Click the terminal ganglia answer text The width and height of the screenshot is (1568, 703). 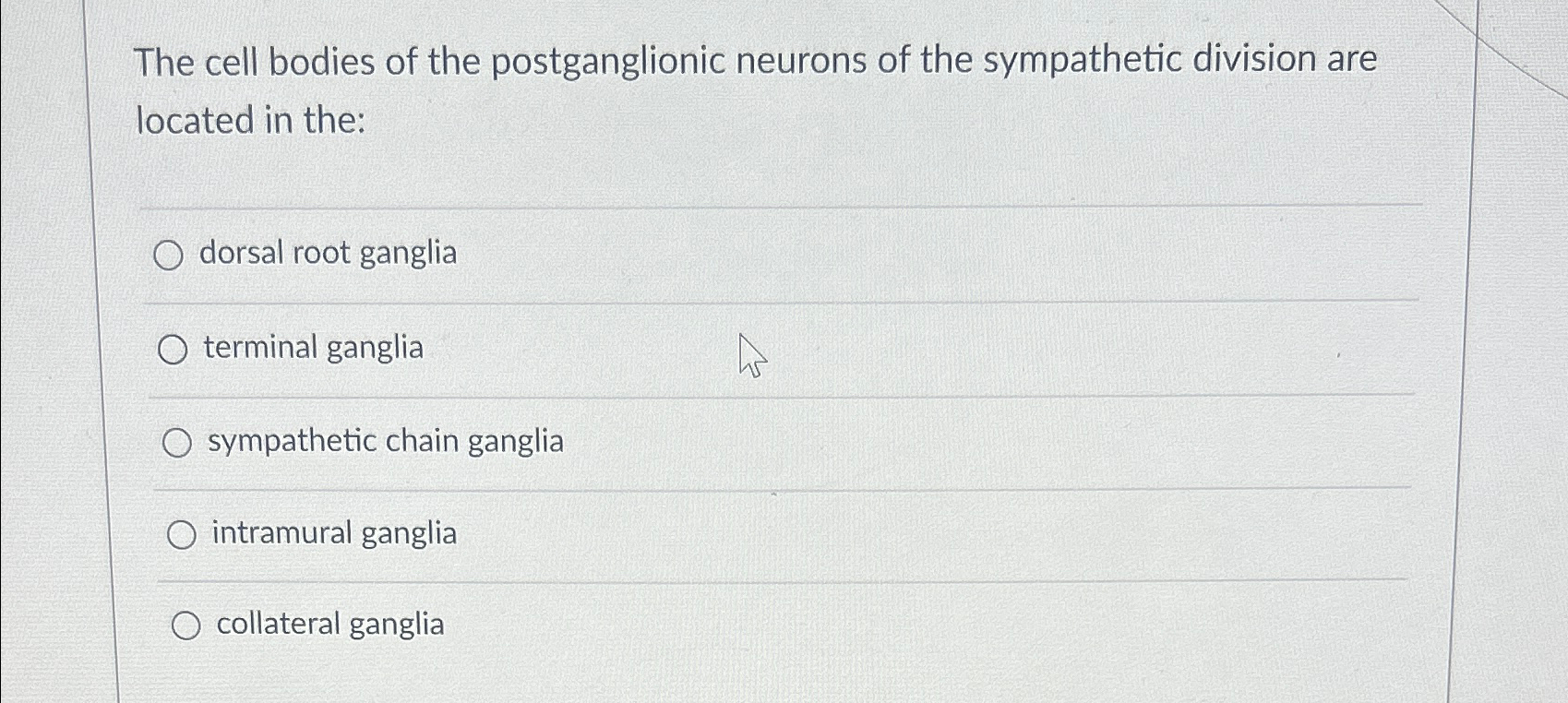(313, 349)
